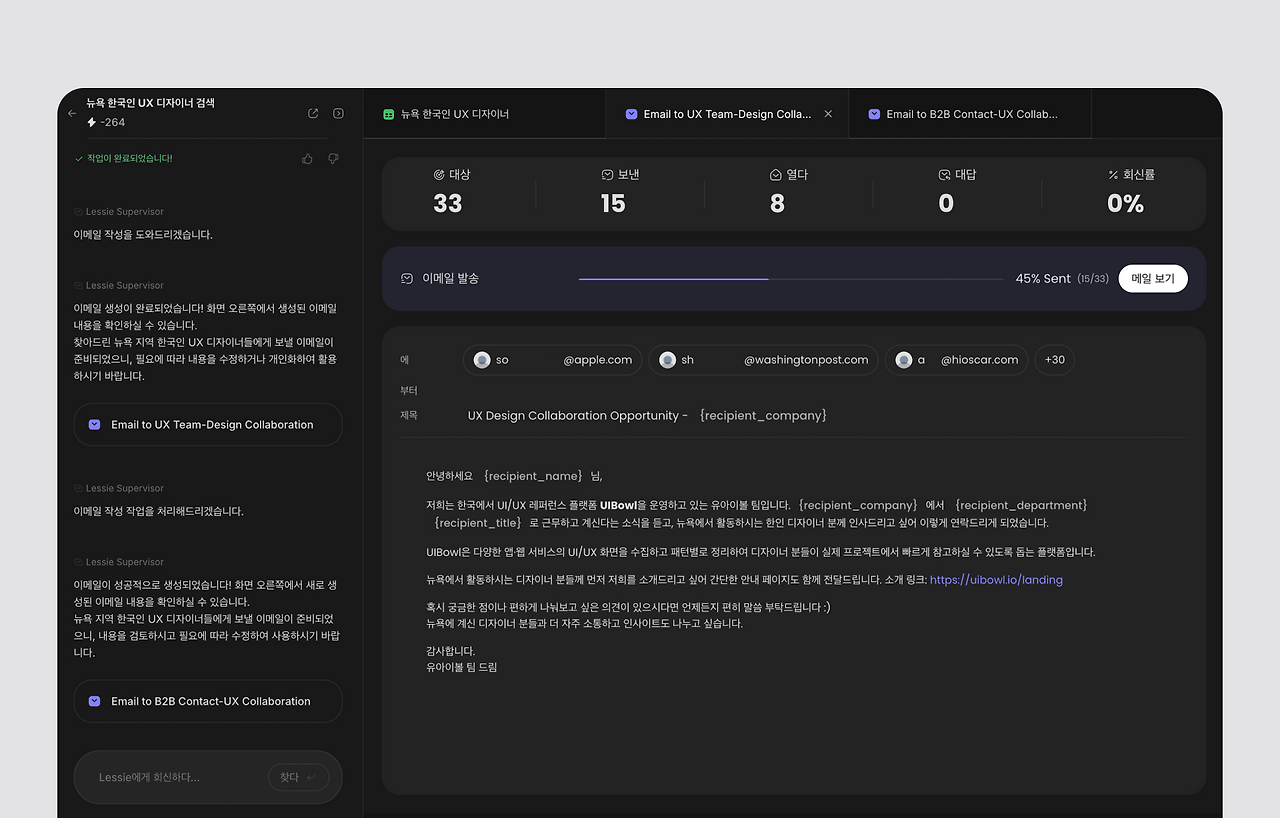Select the @washingtonpost.com recipient chip

764,360
